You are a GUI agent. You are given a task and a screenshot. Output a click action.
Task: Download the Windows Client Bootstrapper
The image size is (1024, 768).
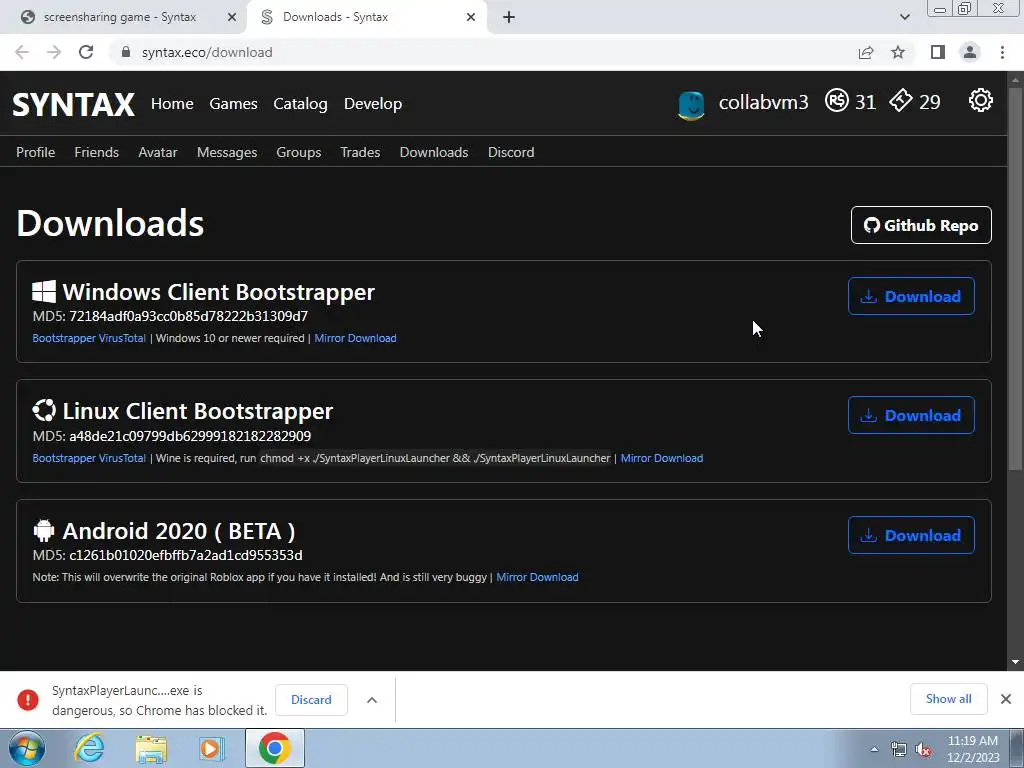(x=911, y=296)
